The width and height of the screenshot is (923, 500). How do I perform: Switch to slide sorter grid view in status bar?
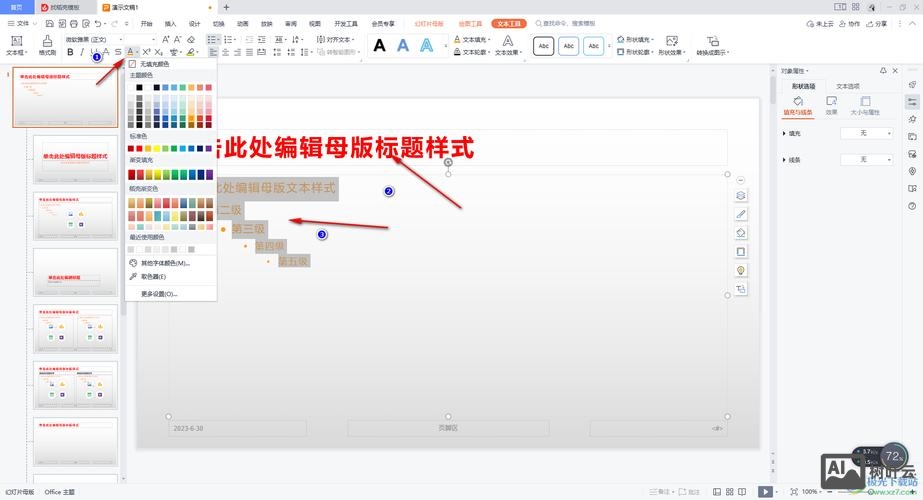pyautogui.click(x=729, y=491)
